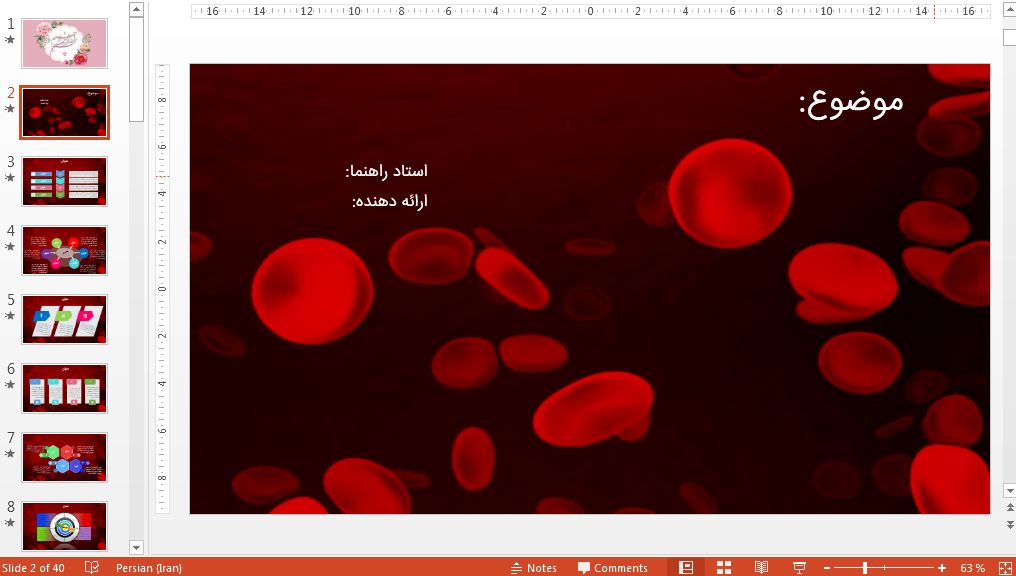
Task: Start the Slide Show from the status bar
Action: tap(799, 567)
